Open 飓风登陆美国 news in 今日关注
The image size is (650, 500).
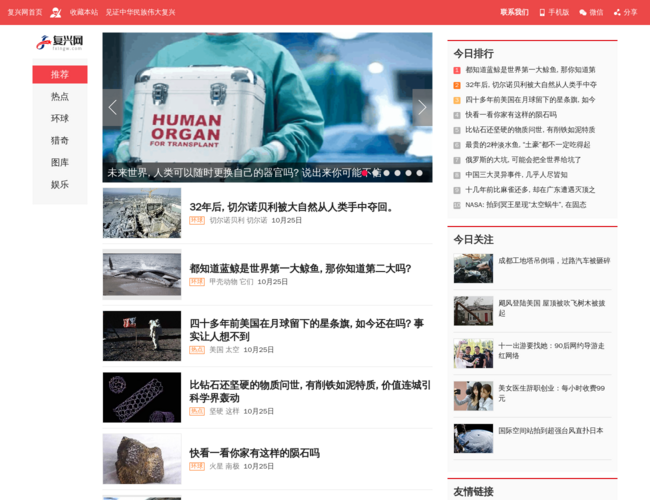point(552,308)
